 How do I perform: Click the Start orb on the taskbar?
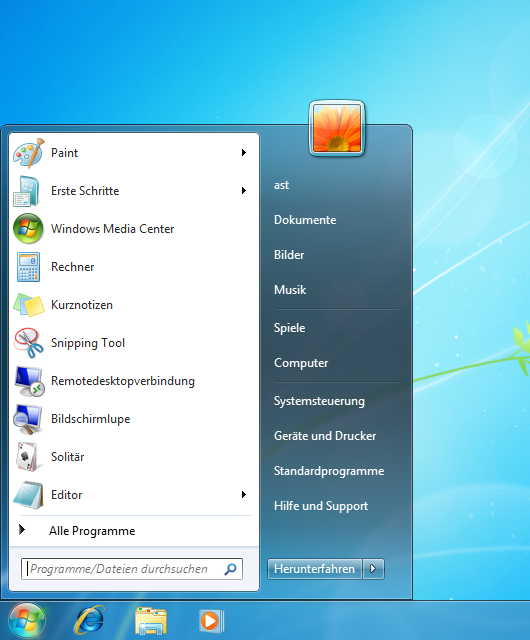(x=27, y=621)
